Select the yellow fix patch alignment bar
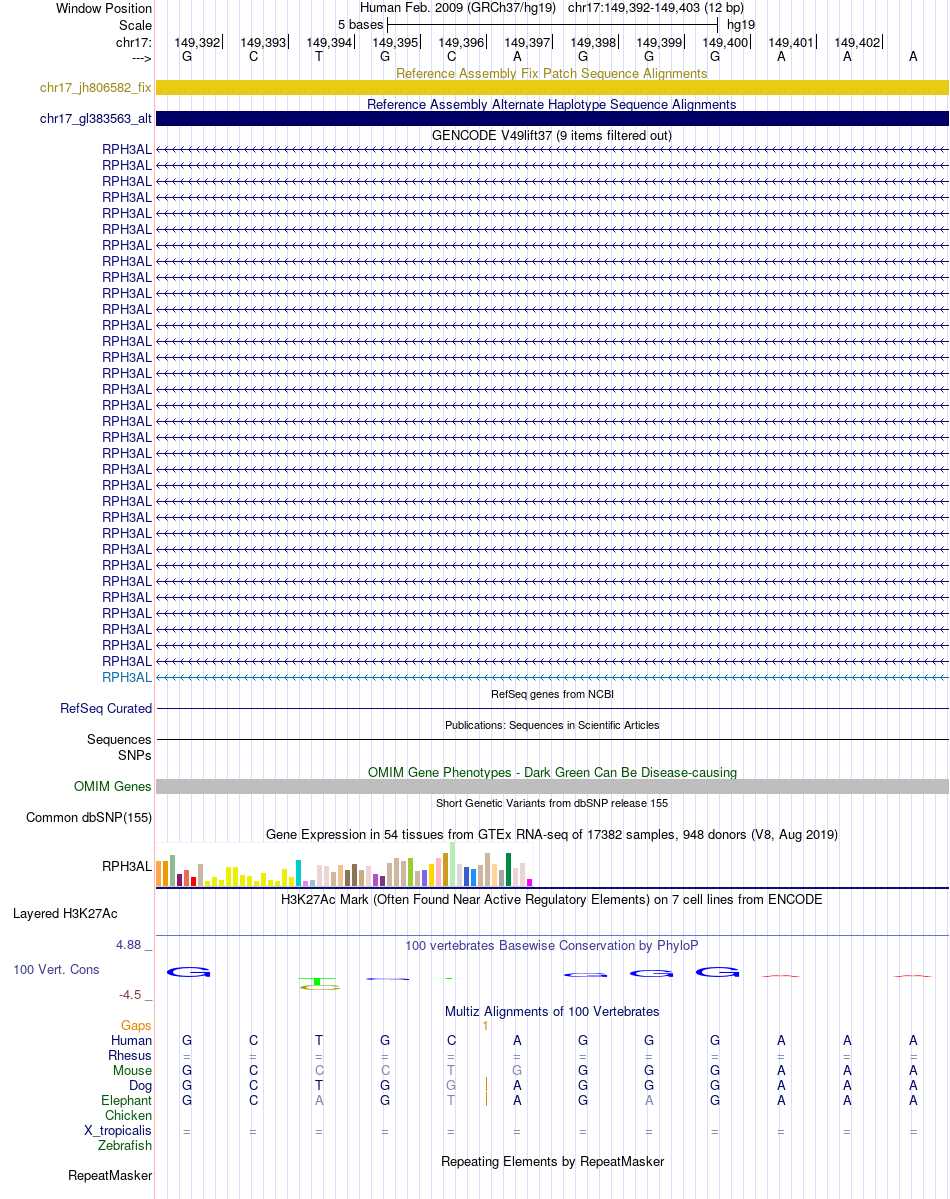The height and width of the screenshot is (1199, 950). (552, 88)
